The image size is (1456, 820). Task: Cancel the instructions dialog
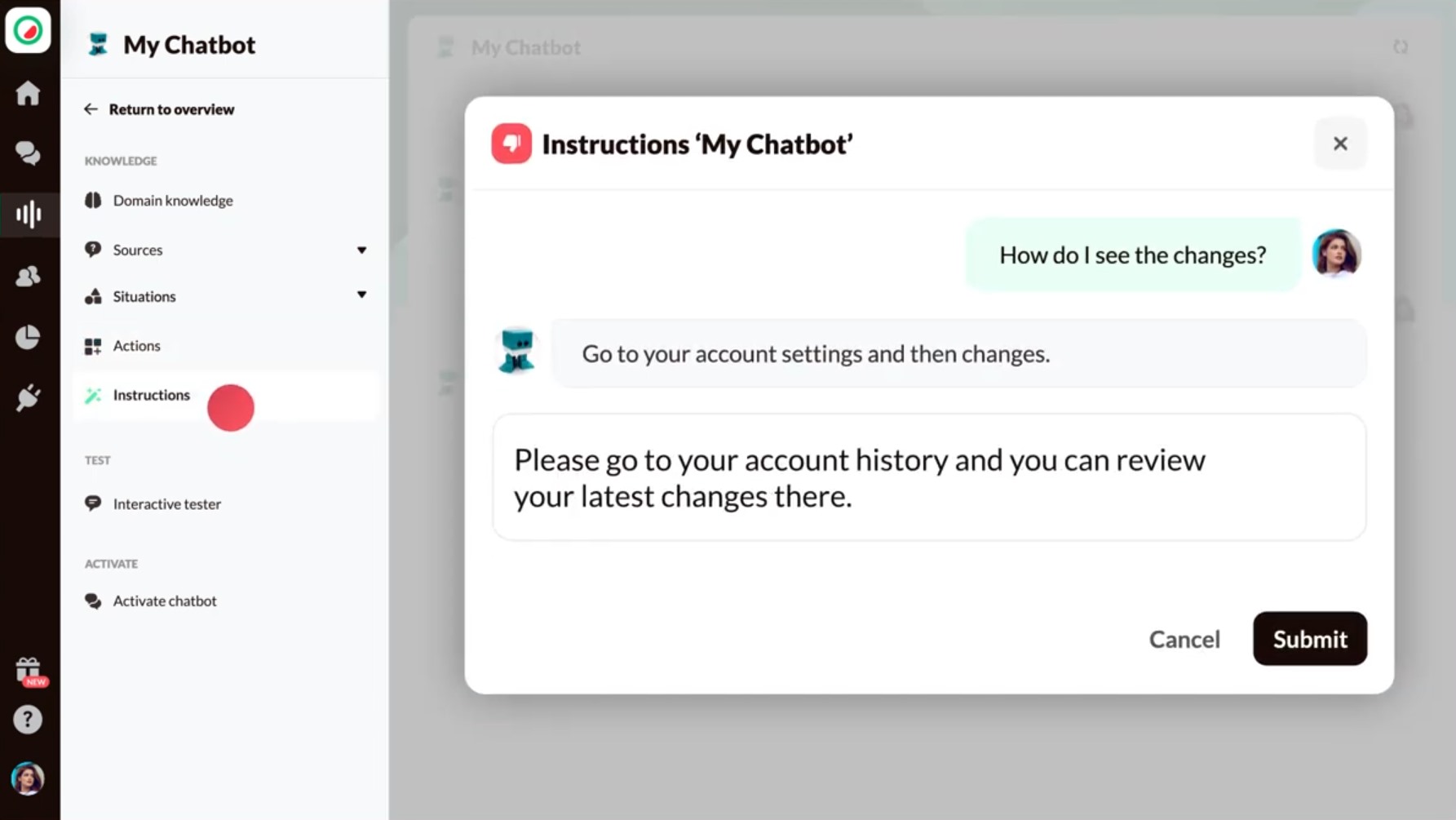(x=1184, y=639)
